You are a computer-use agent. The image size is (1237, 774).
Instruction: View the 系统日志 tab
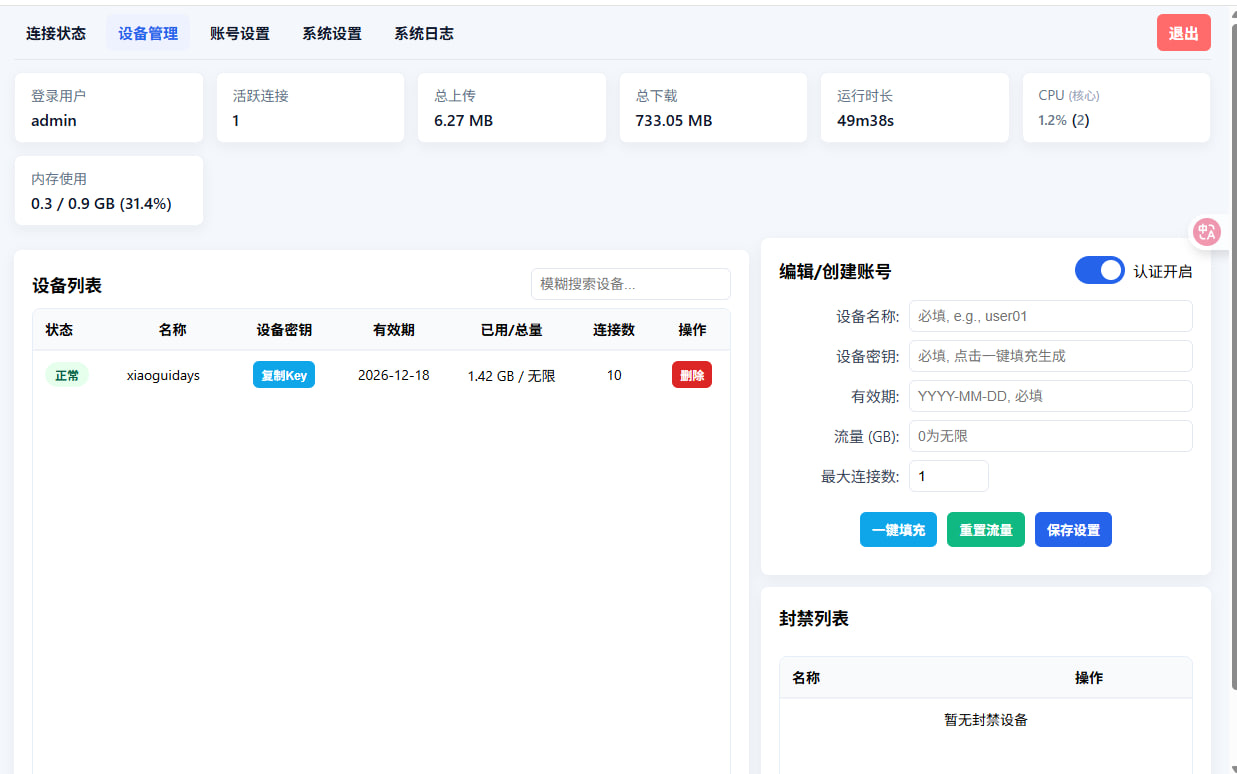point(424,33)
